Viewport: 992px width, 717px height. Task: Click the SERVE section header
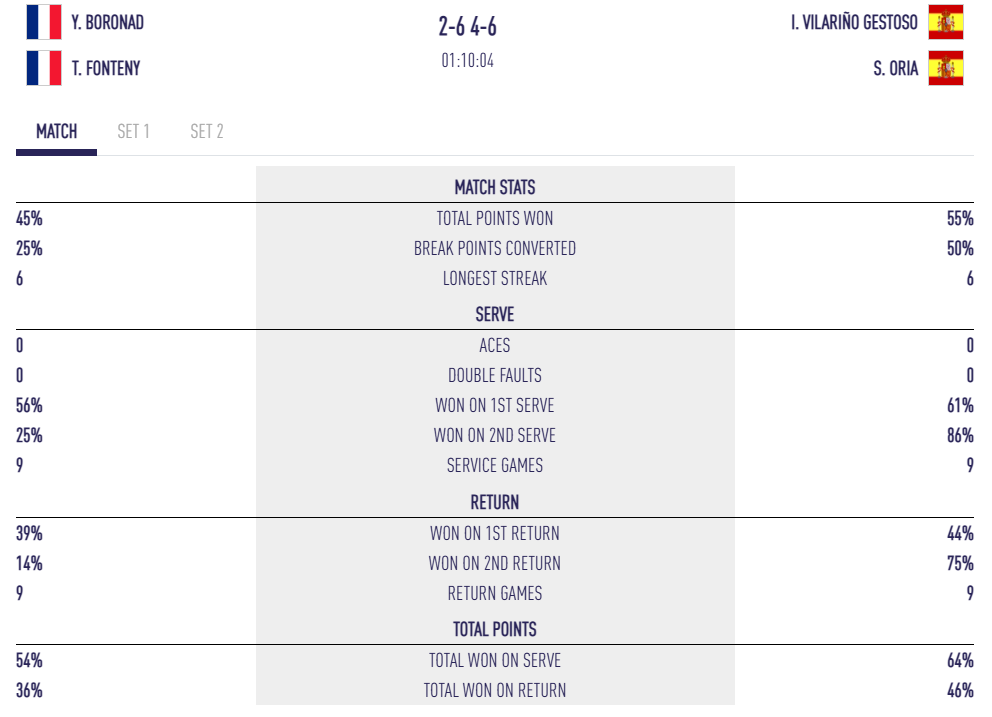pyautogui.click(x=495, y=314)
